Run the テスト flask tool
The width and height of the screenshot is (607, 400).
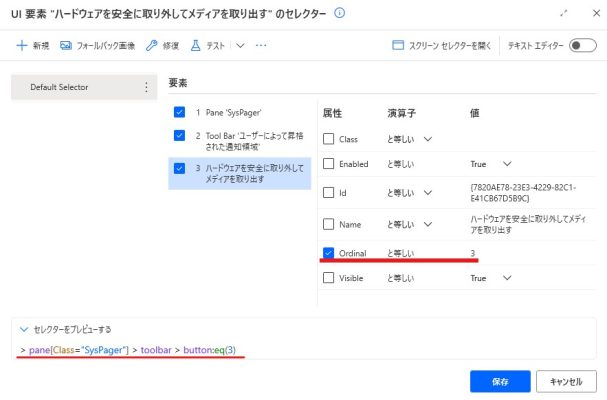tap(207, 45)
